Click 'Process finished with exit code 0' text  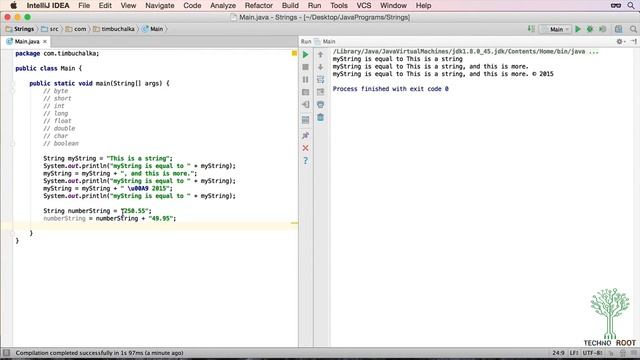391,89
